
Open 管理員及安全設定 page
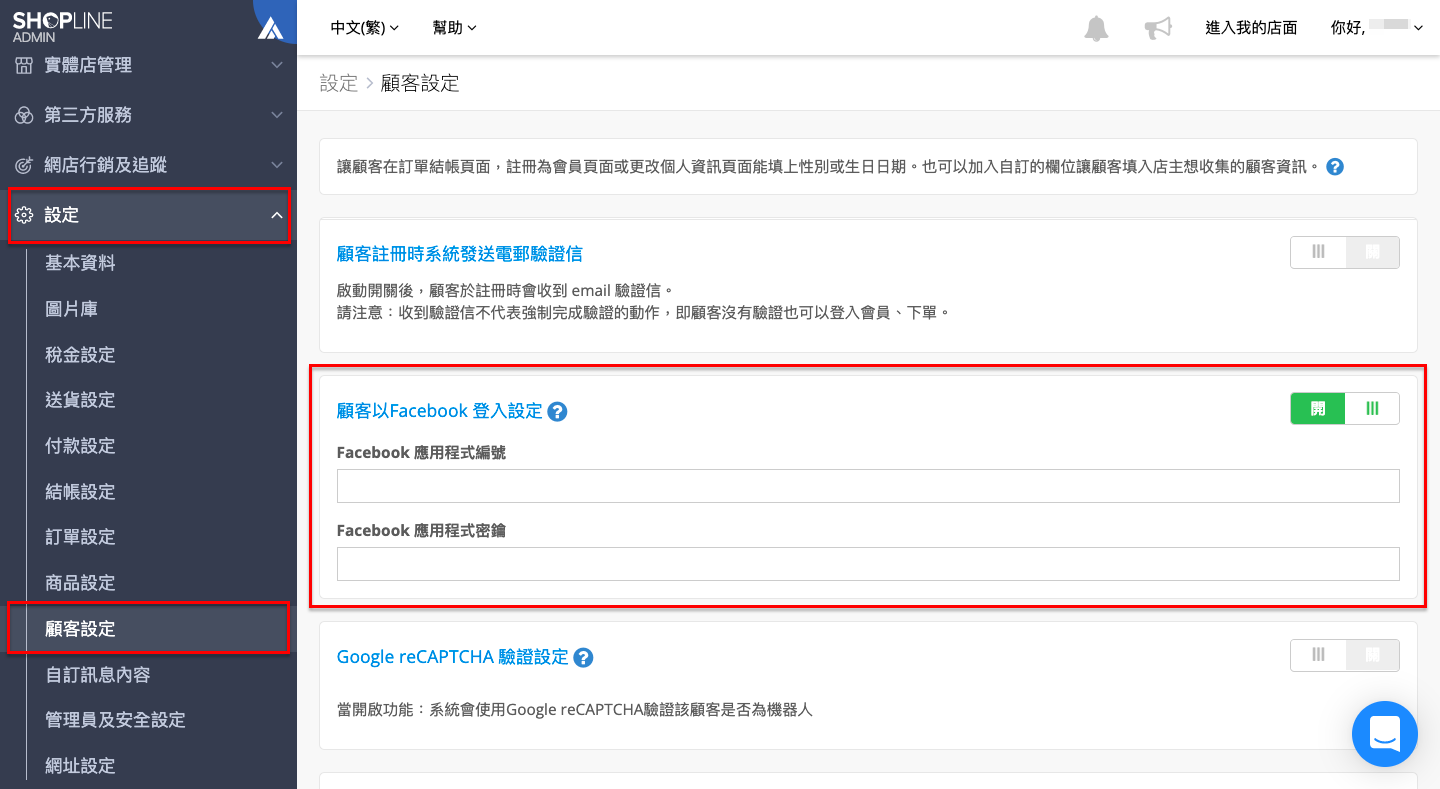coord(115,720)
